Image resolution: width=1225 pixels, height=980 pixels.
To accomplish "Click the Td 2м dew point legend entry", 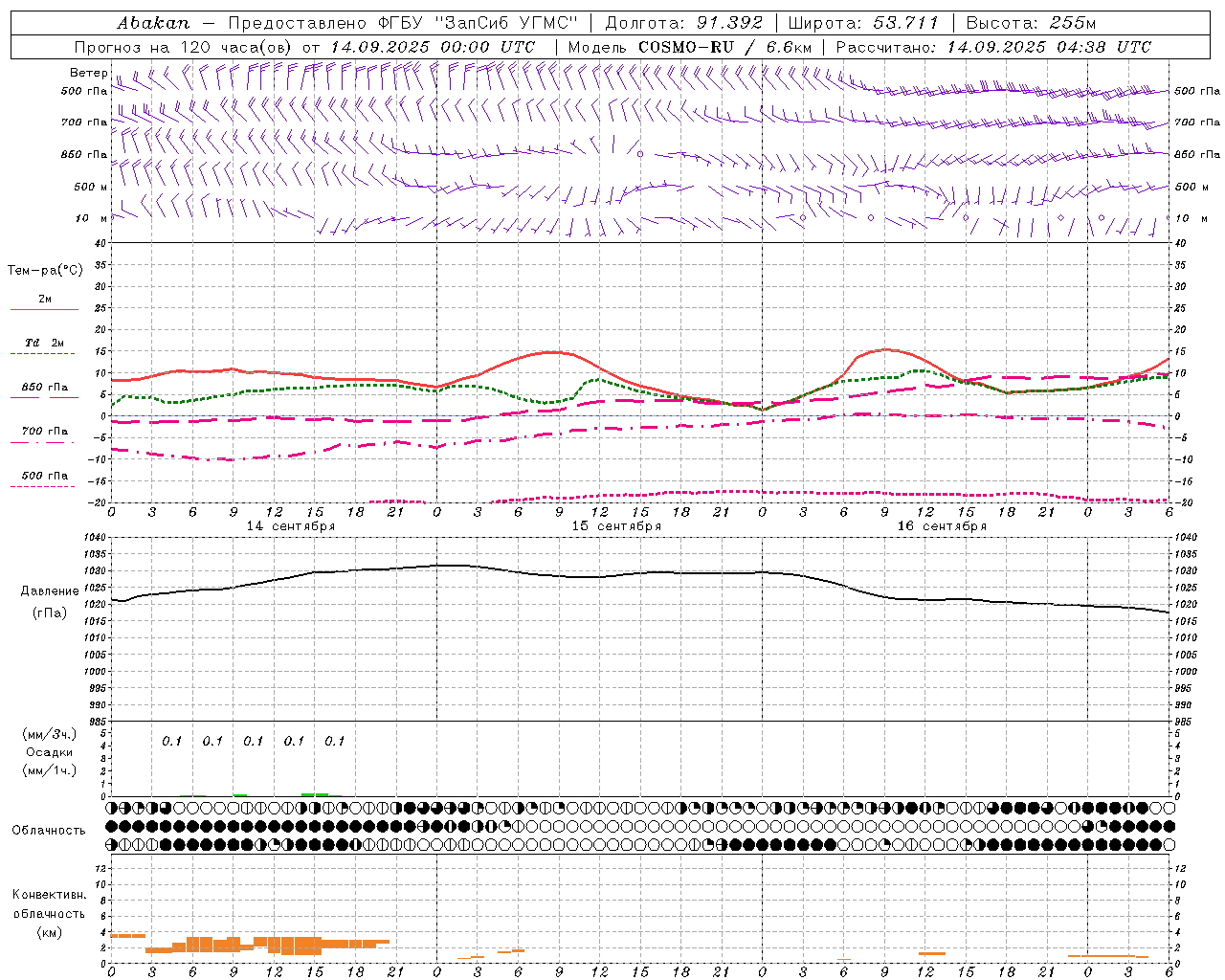I will [x=45, y=343].
